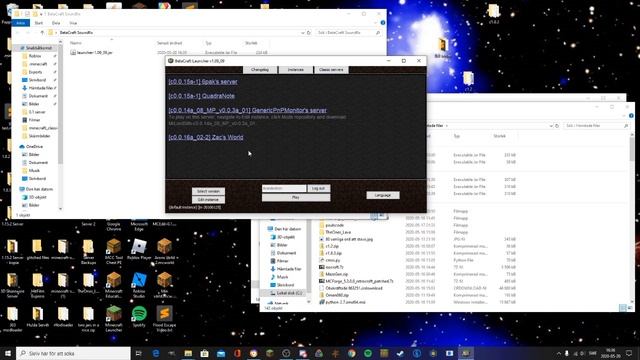Click the Edit instance button

coord(208,200)
